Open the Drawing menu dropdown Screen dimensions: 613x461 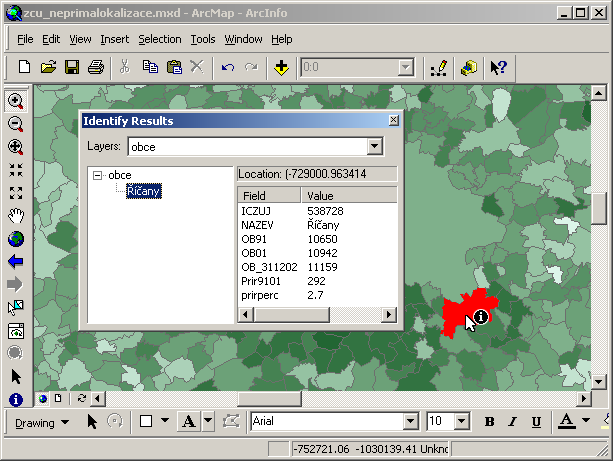[42, 423]
